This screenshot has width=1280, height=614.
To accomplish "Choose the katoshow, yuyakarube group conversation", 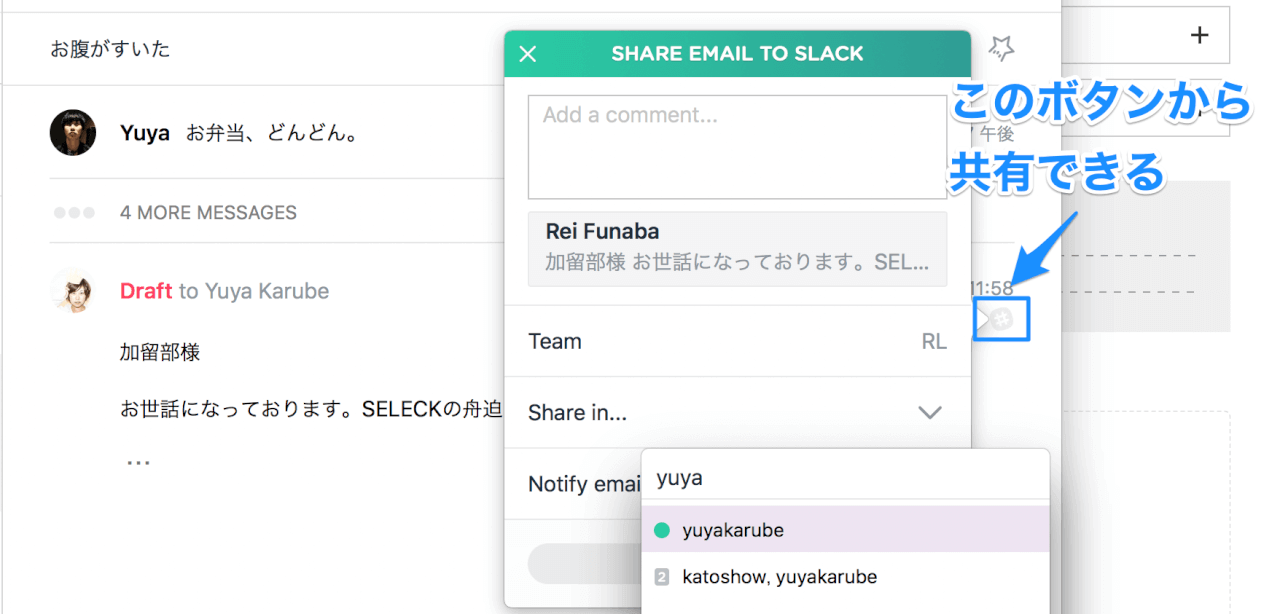I will pyautogui.click(x=845, y=577).
